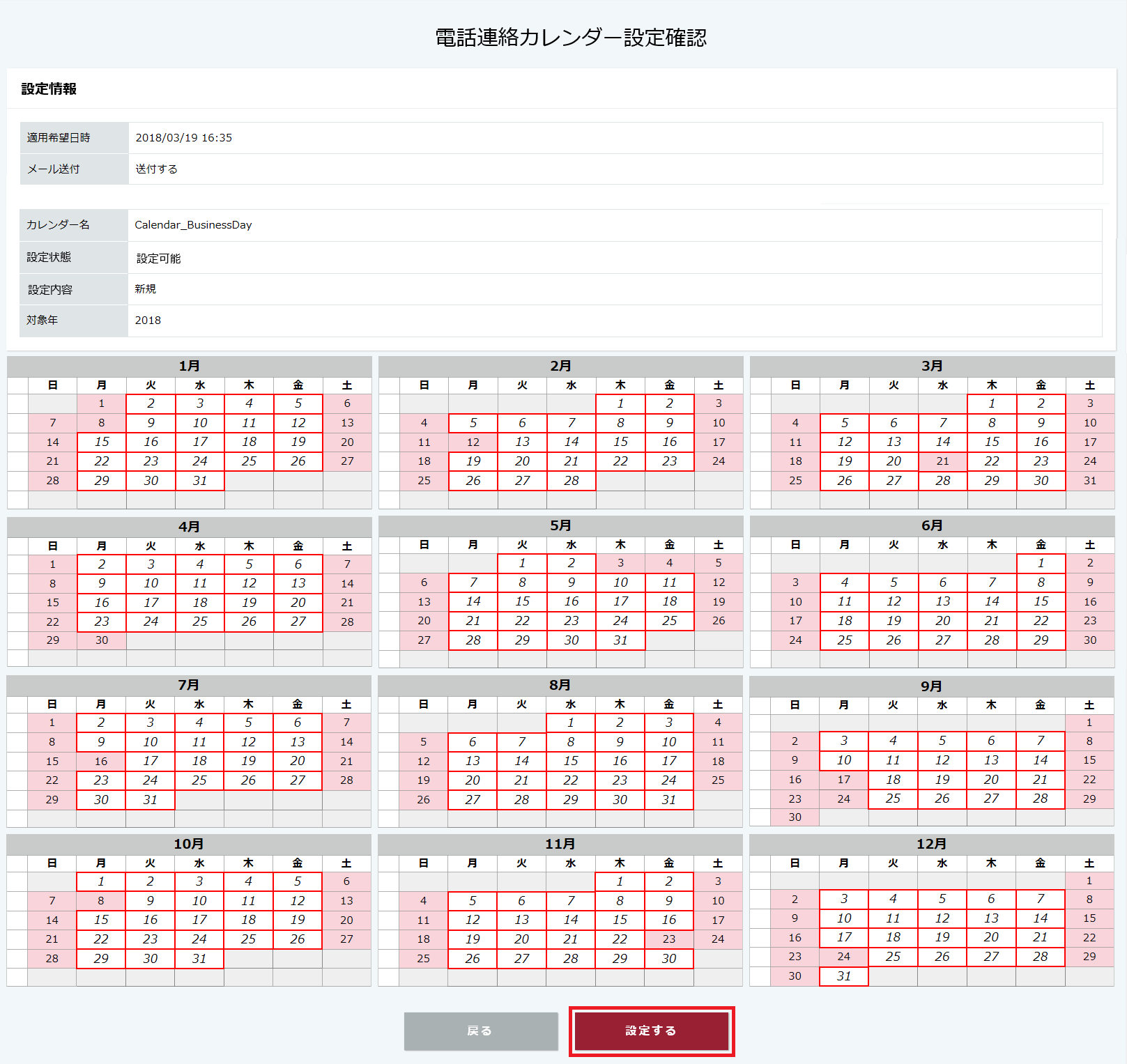Click the 11月 month header
Screen dimensions: 1127x1064
560,844
